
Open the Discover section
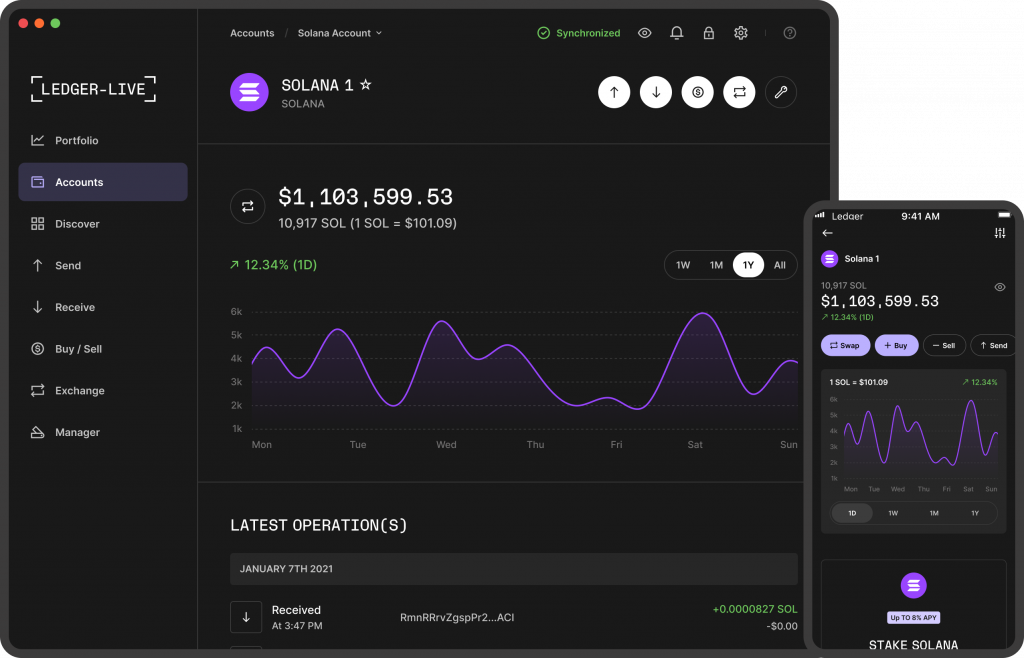[x=65, y=224]
